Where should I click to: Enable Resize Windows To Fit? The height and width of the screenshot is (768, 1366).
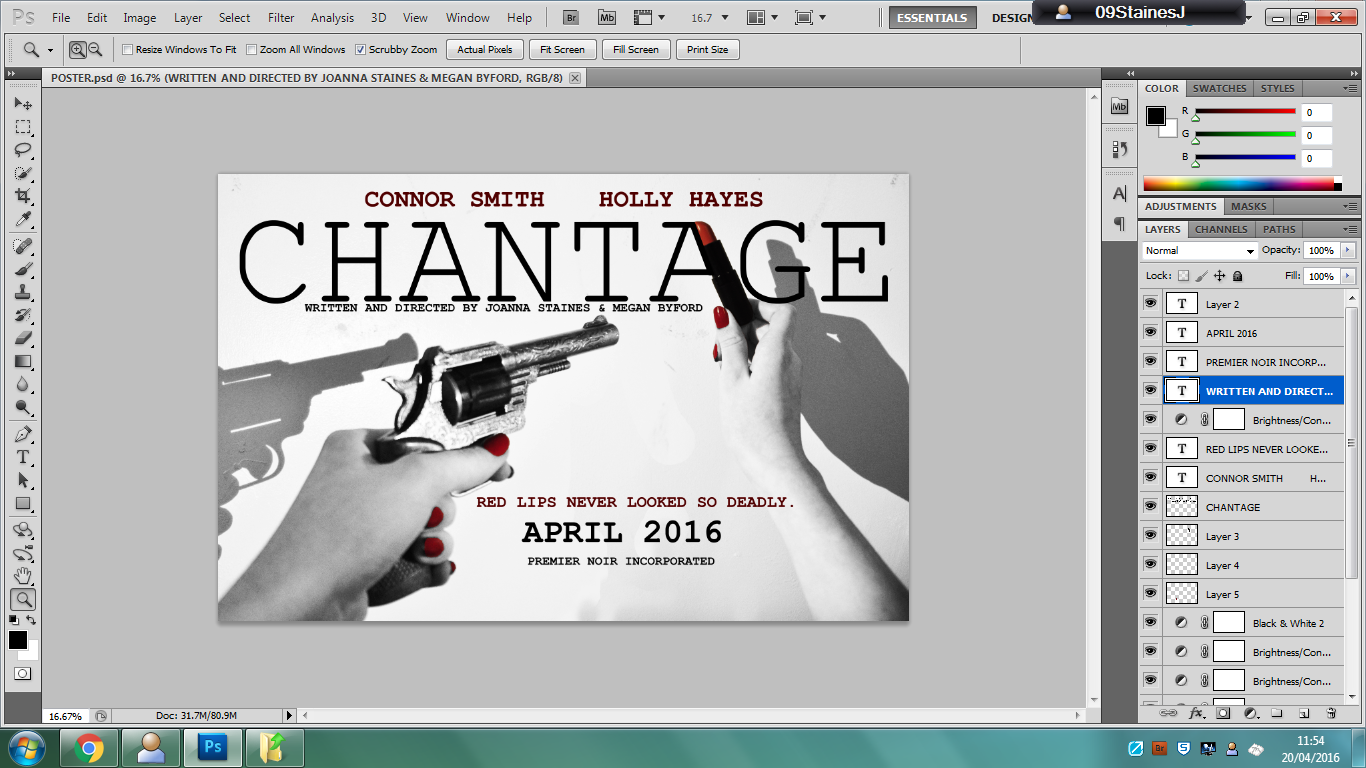(x=125, y=48)
